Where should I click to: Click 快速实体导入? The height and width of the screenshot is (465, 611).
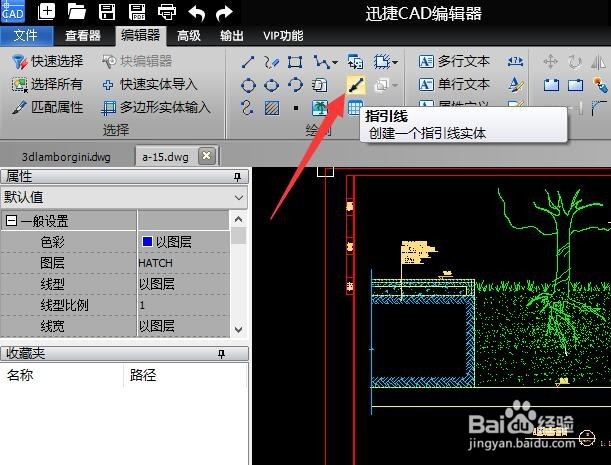tap(150, 84)
